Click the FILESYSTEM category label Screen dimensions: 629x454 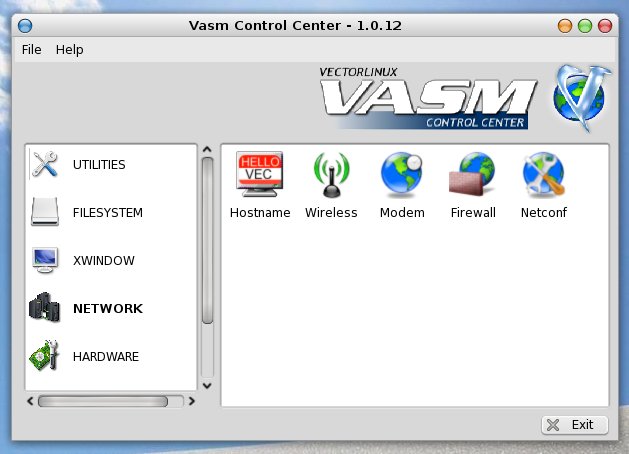(108, 212)
